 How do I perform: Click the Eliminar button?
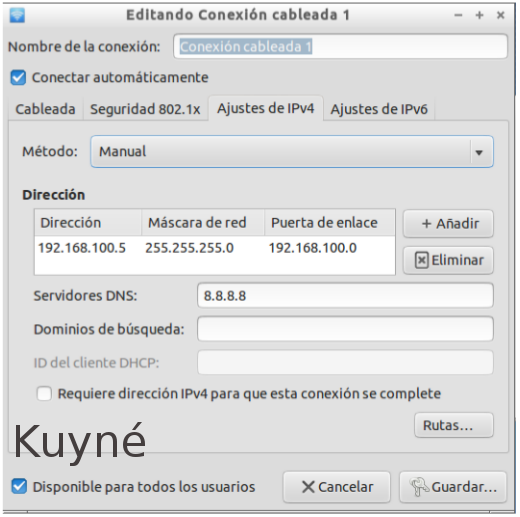coord(448,260)
